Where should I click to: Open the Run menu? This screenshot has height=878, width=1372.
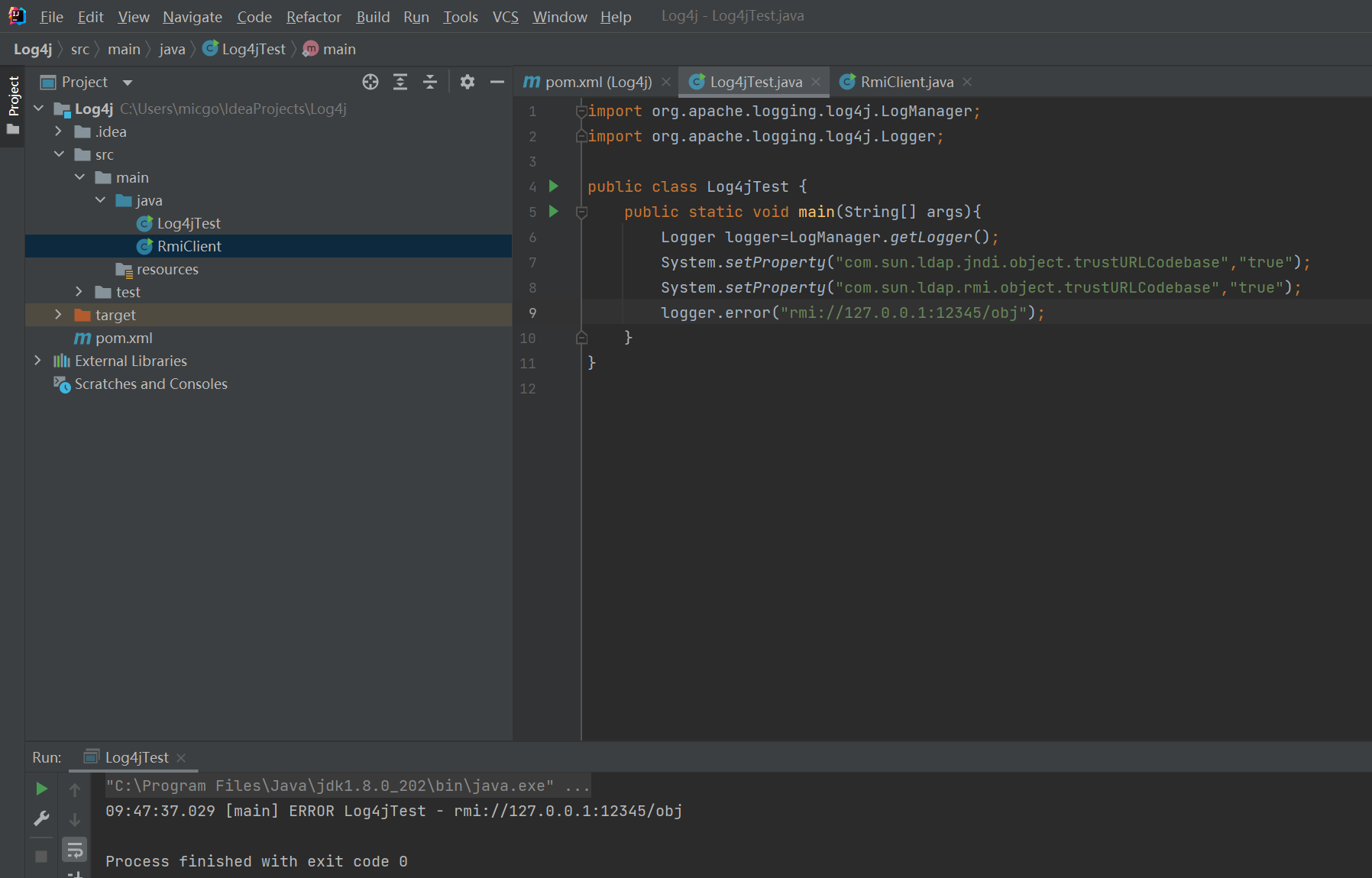point(416,17)
